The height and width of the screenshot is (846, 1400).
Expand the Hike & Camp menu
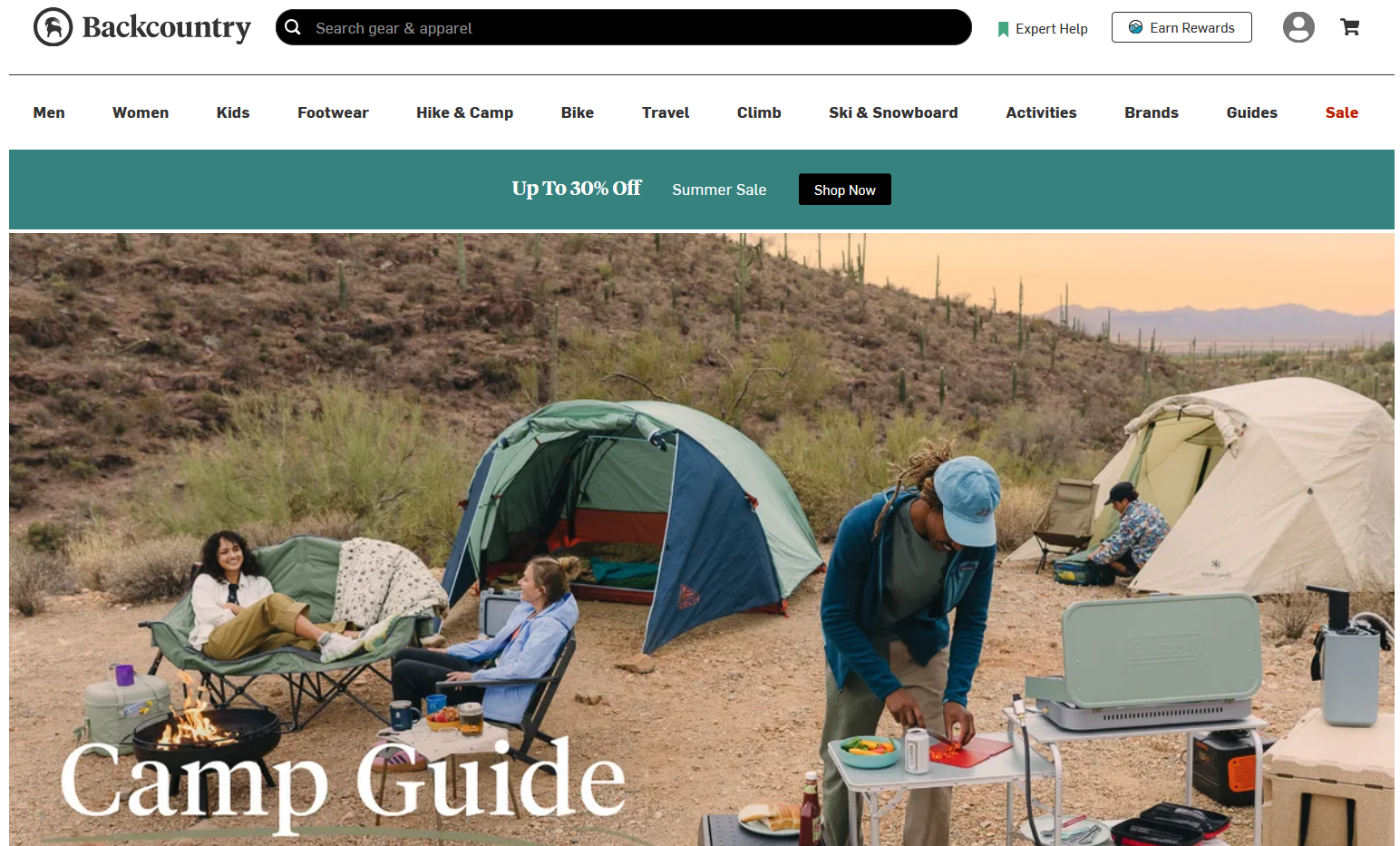tap(464, 112)
